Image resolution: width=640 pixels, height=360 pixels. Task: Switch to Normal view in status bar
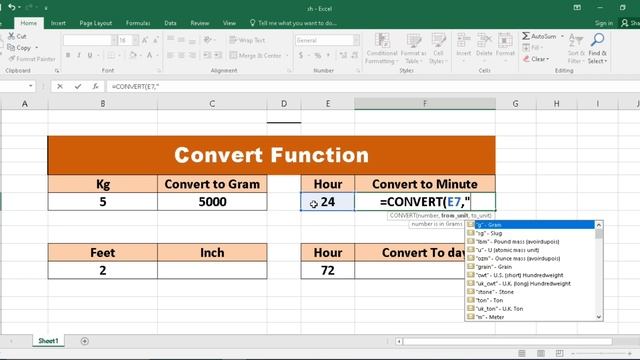522,353
